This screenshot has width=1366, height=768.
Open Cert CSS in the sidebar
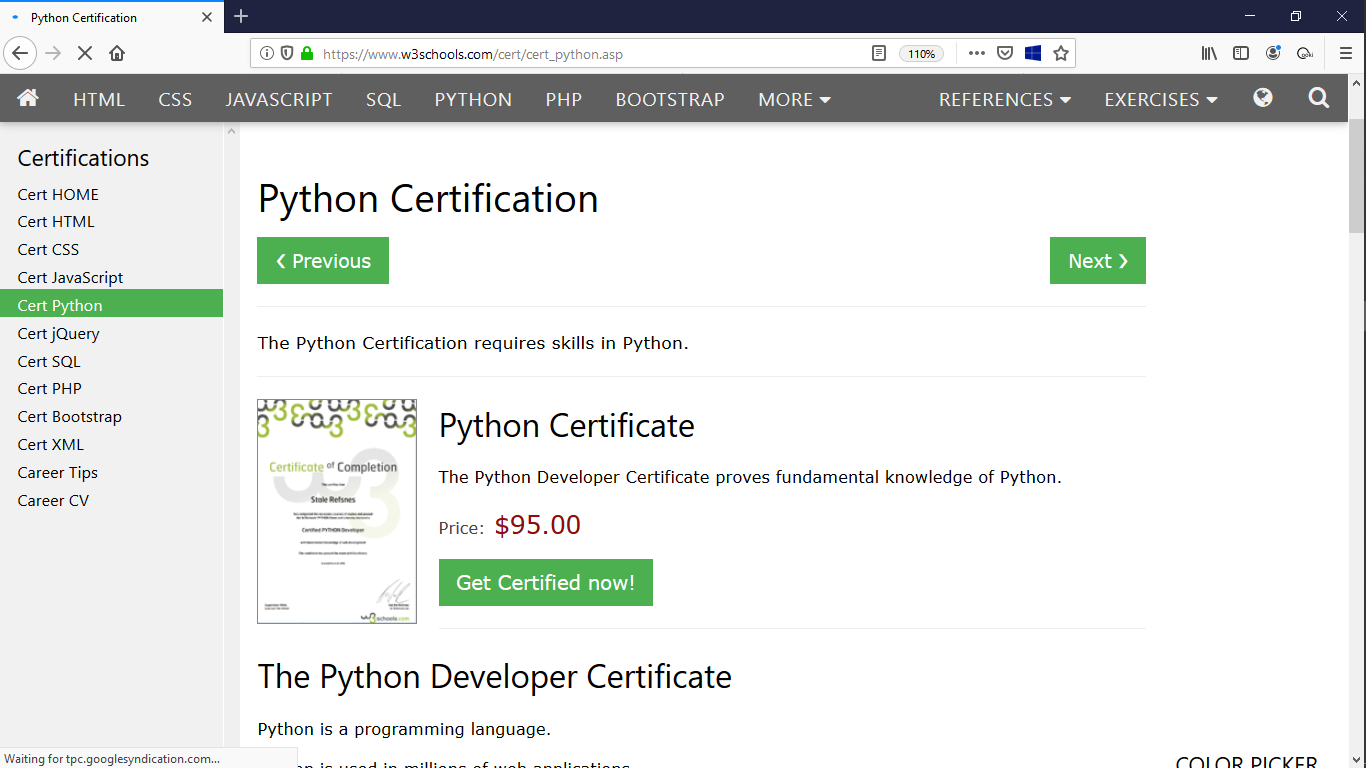click(x=111, y=250)
